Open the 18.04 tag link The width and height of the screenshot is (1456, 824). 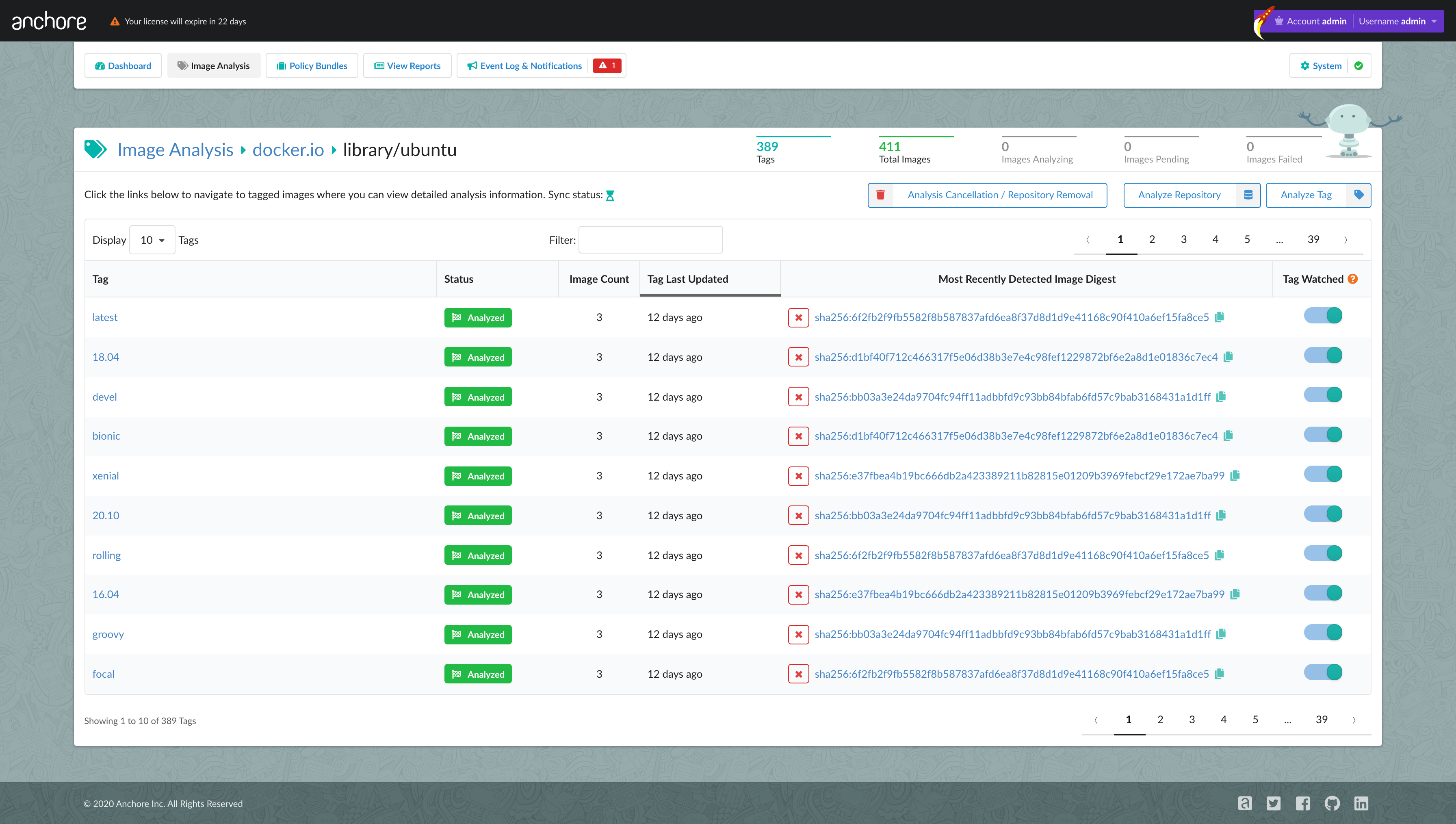click(106, 357)
